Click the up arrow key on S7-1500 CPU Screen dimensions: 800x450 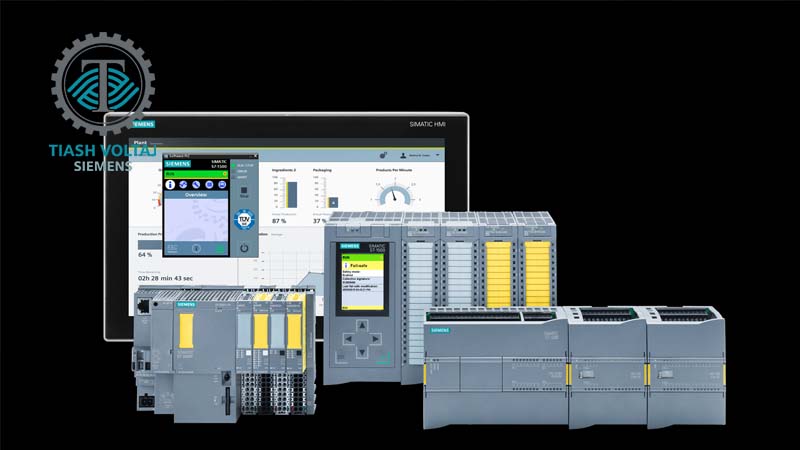pyautogui.click(x=362, y=324)
